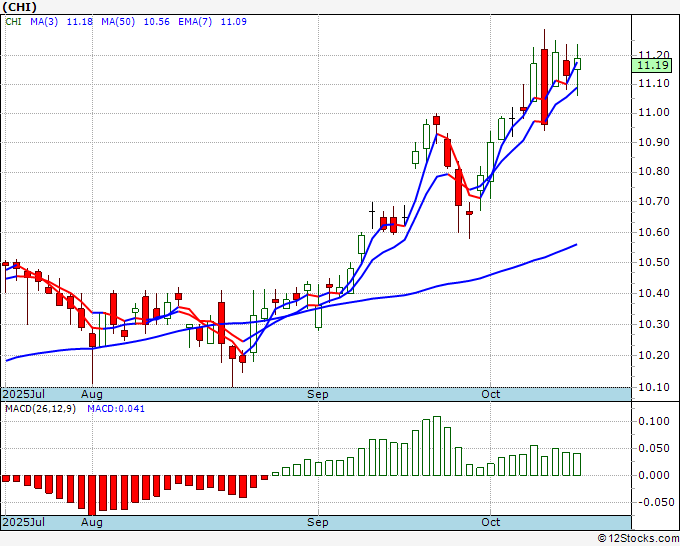Click the 10.60 price axis label
The width and height of the screenshot is (680, 546).
tap(654, 232)
